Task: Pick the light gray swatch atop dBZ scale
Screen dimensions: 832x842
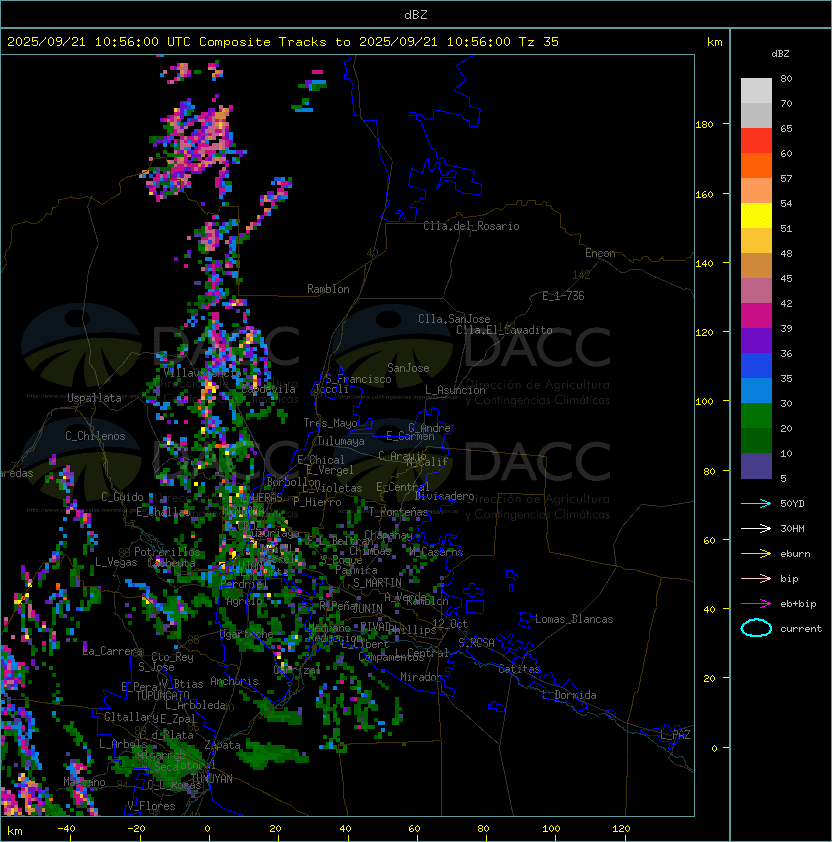Action: point(756,90)
